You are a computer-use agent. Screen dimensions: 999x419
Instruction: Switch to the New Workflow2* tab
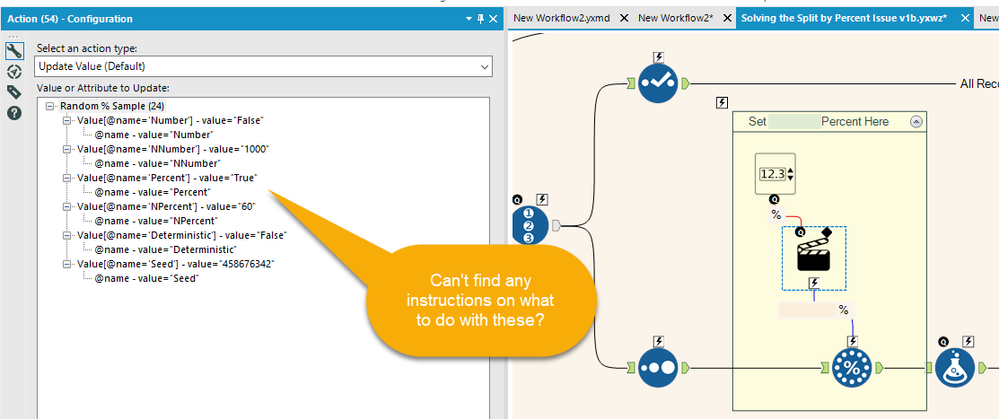click(675, 18)
